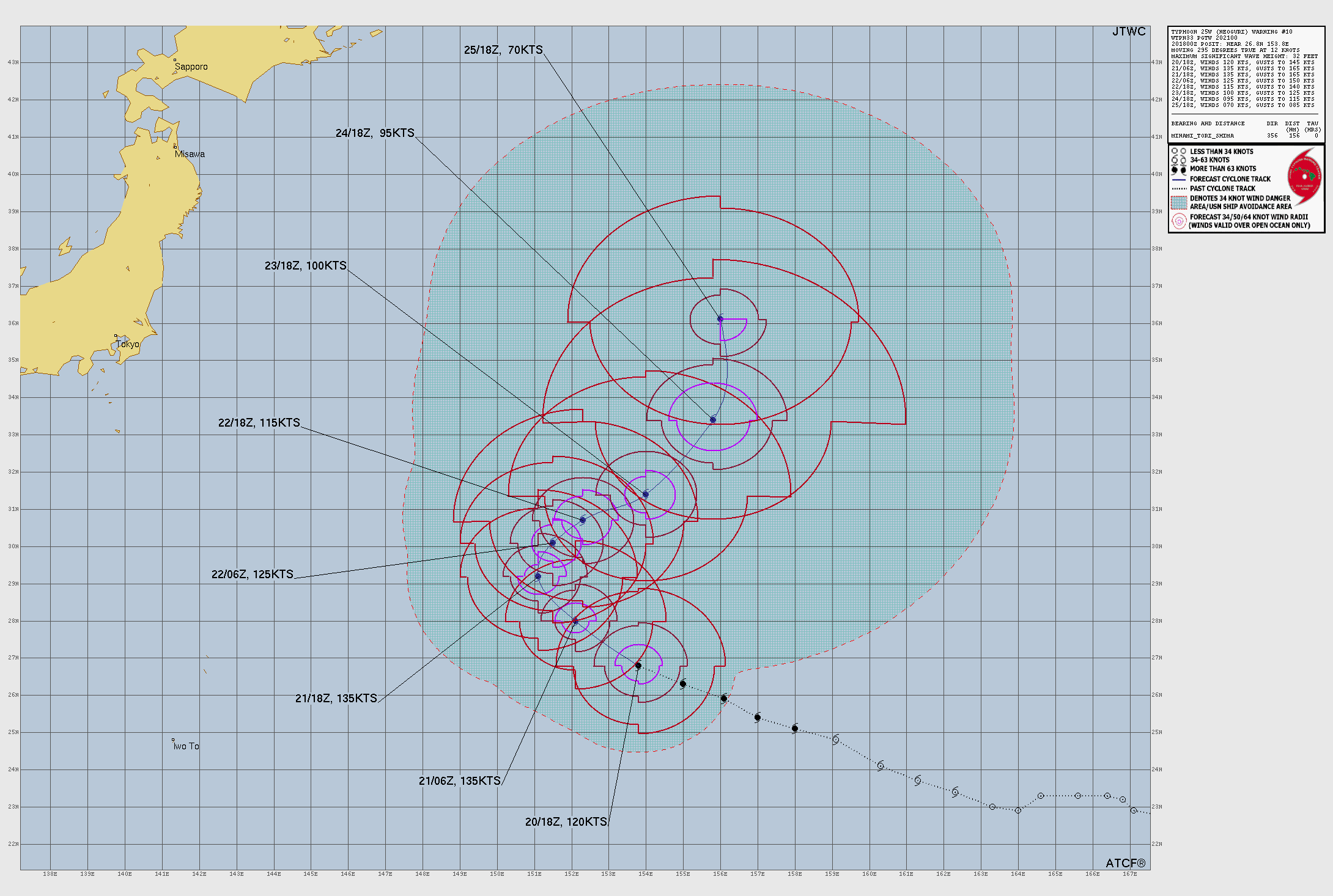Expand the BEARING AND DISTANCE section

coord(1209,123)
